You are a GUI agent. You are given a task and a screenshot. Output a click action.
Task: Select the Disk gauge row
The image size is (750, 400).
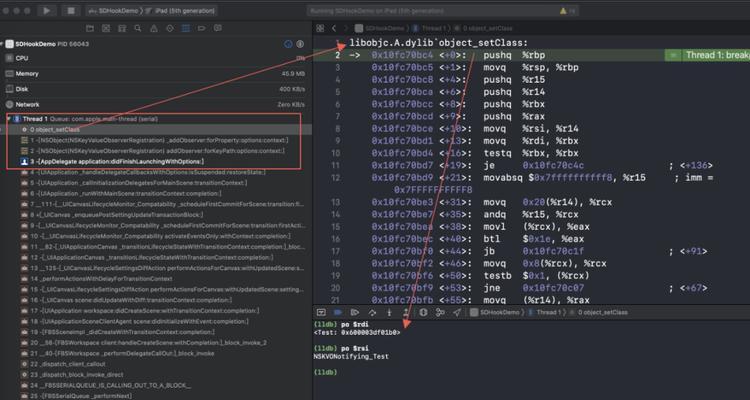pyautogui.click(x=156, y=89)
